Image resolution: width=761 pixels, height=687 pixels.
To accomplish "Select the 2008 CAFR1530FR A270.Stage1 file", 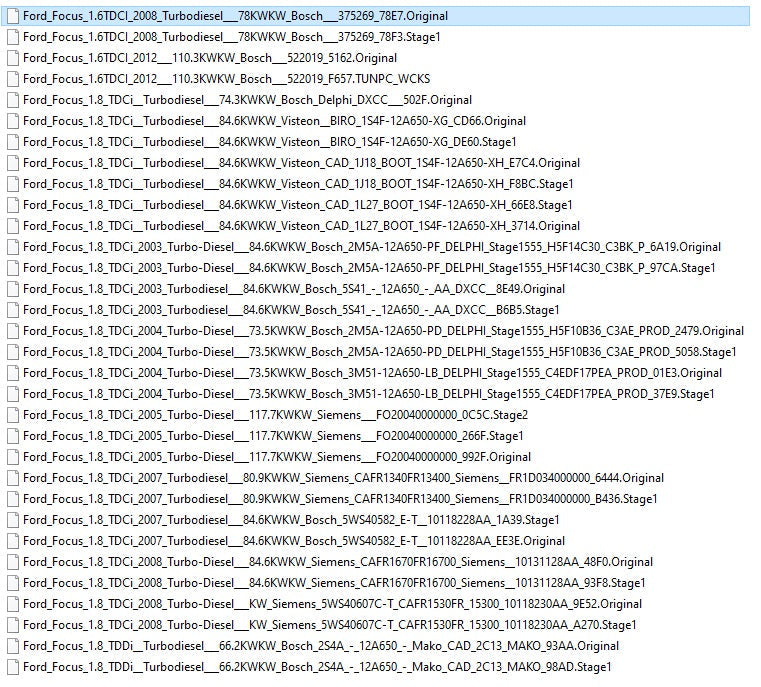I will [x=329, y=625].
